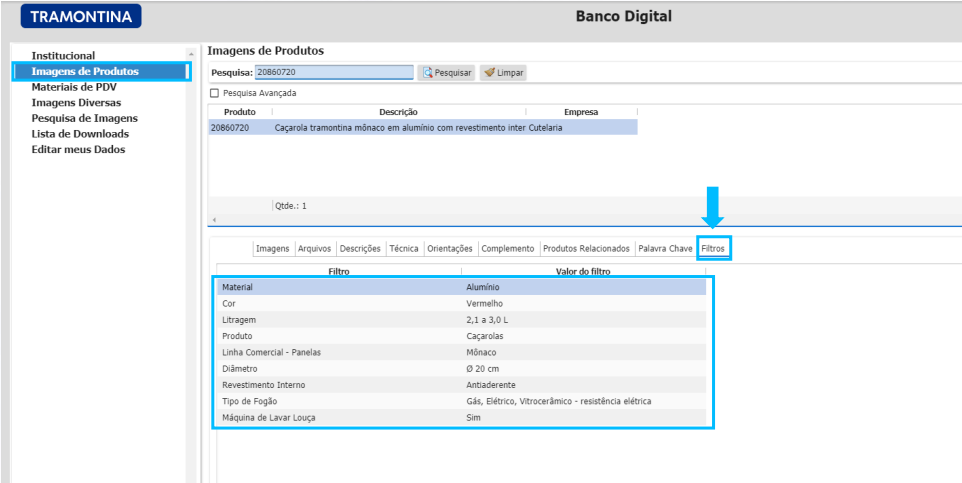962x483 pixels.
Task: Click the Pesquisar button
Action: (x=446, y=72)
